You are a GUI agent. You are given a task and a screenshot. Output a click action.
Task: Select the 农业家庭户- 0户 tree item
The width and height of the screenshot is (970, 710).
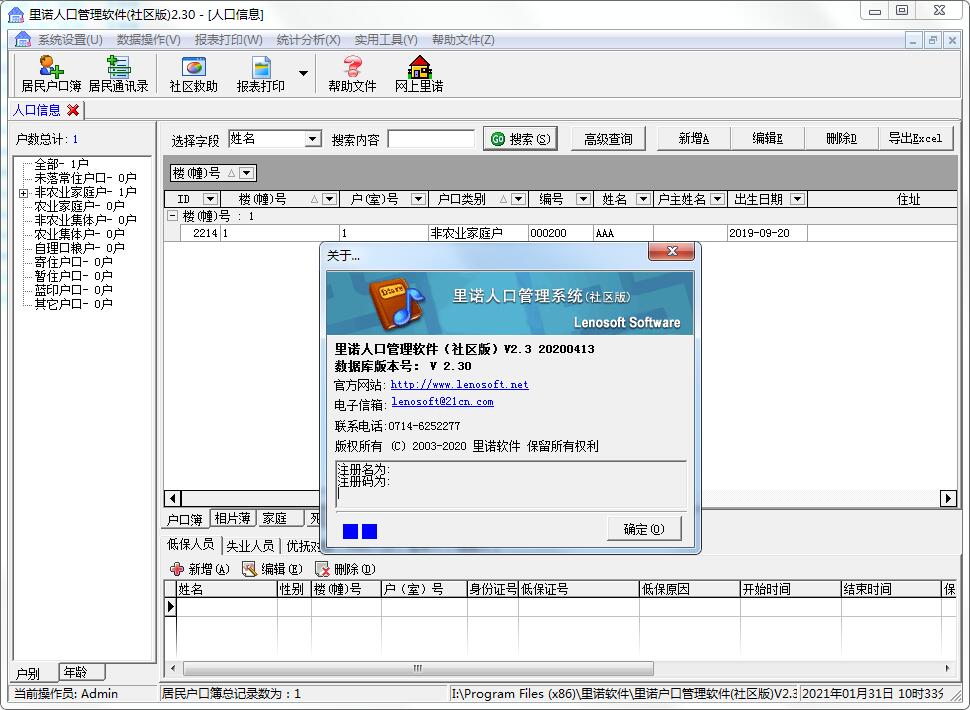tap(79, 206)
